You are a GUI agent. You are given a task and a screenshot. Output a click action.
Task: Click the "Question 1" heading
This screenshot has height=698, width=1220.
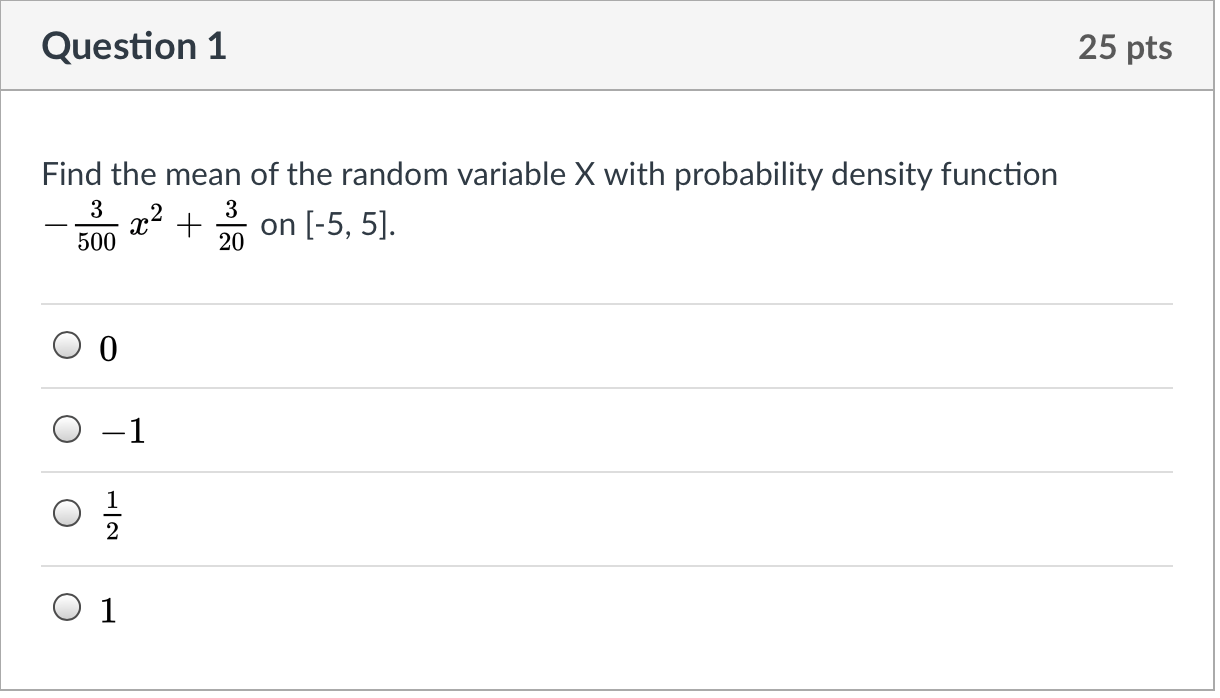(x=135, y=47)
